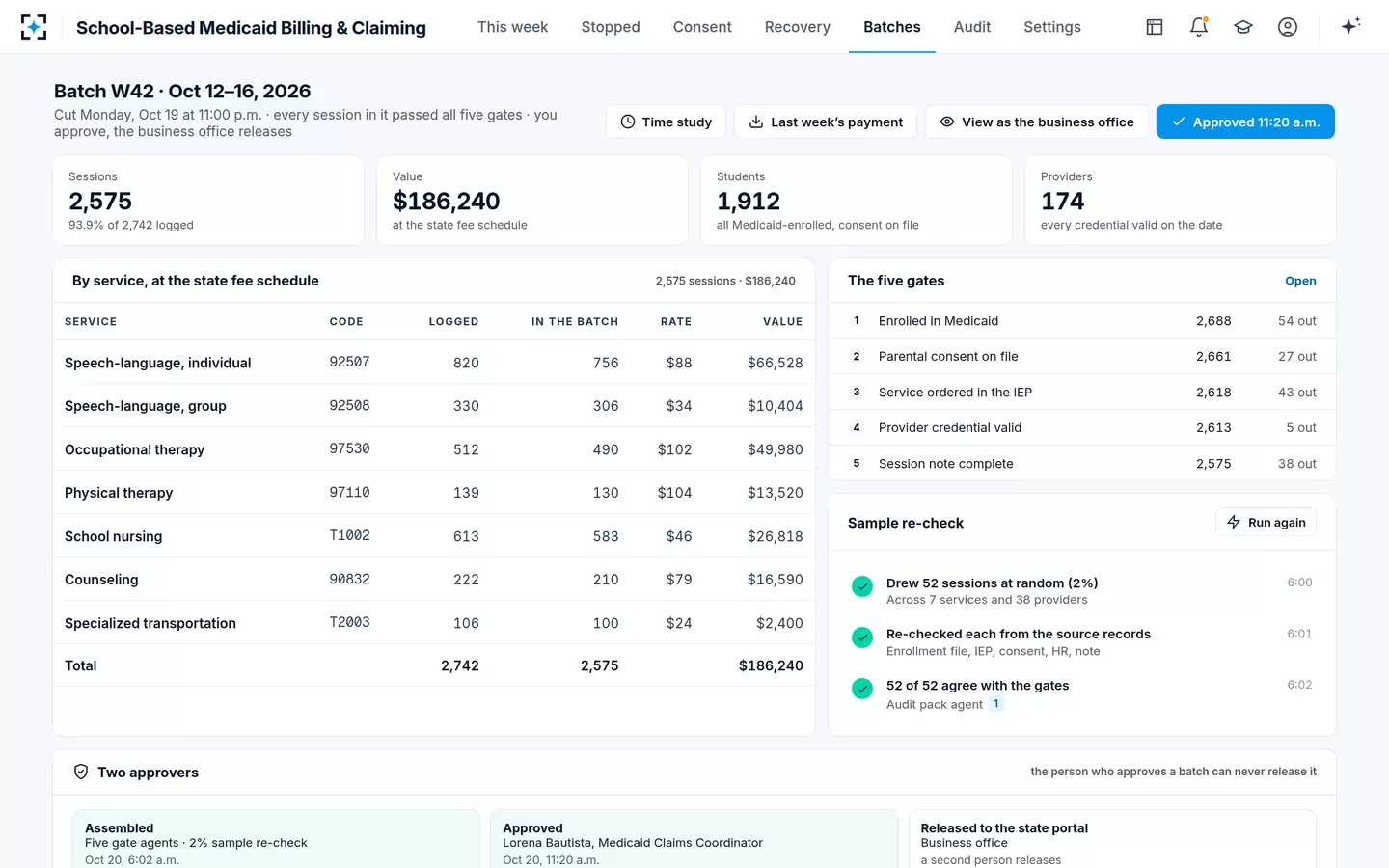
Task: Click the code T2003 cell
Action: [x=349, y=622]
